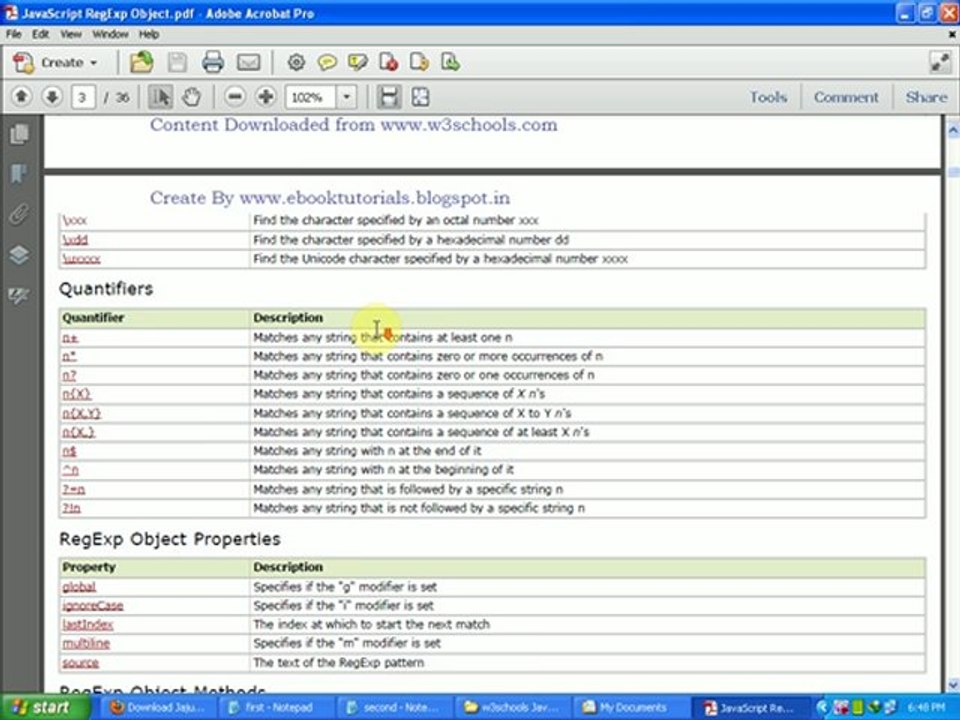Screen dimensions: 960x720
Task: Open the Create PDF menu button
Action: click(x=55, y=62)
